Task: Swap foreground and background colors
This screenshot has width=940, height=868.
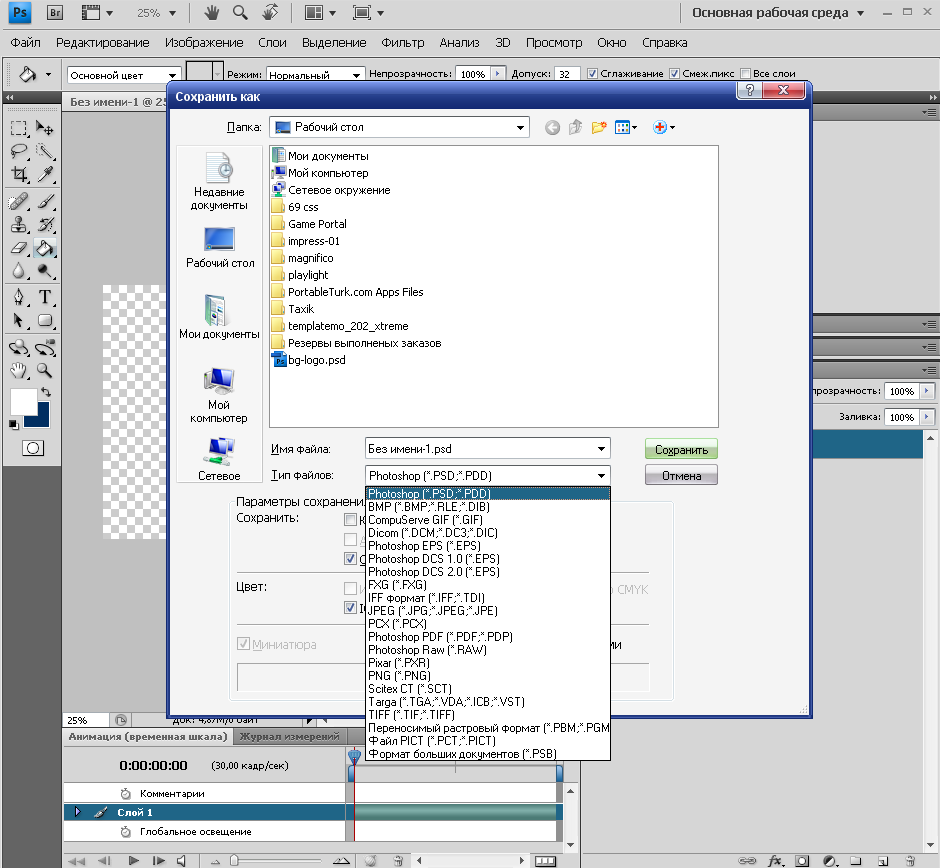Action: tap(46, 392)
